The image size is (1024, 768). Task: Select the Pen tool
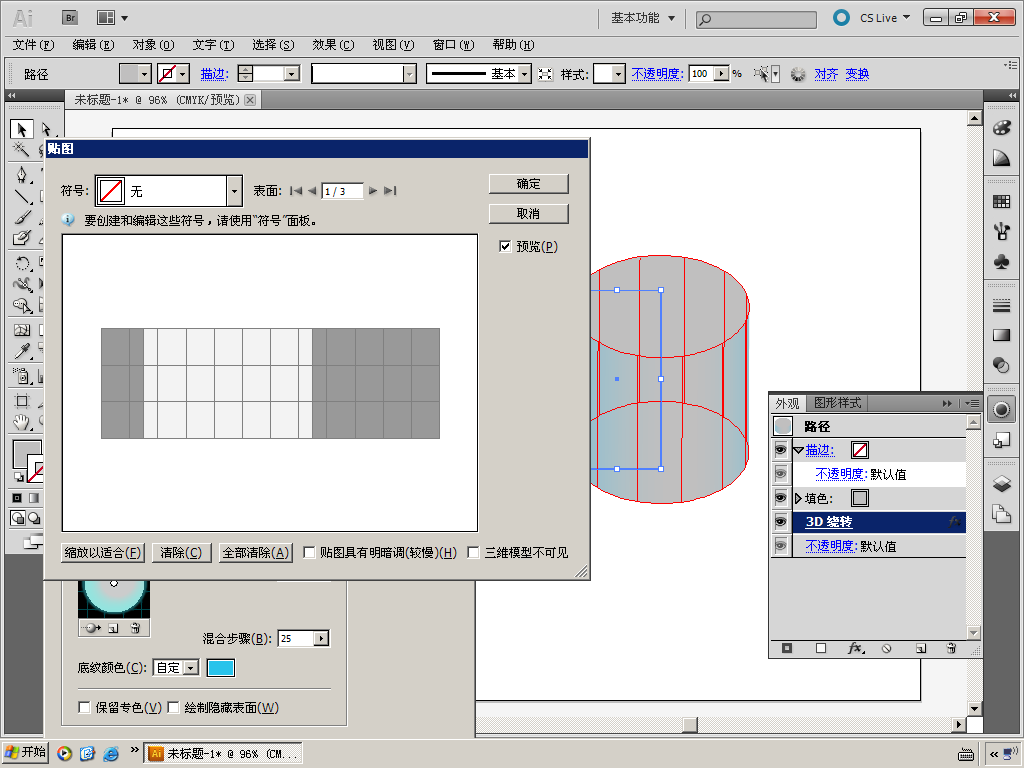tap(22, 174)
